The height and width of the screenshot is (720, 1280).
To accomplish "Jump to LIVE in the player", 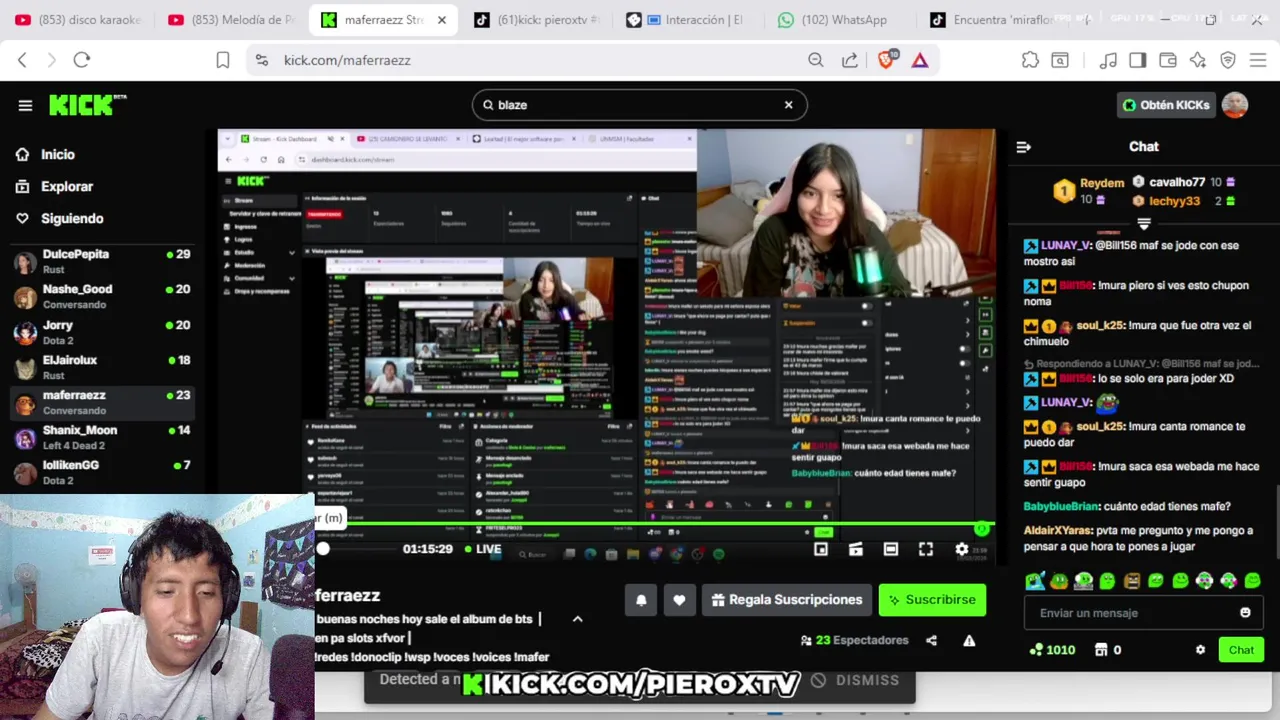I will coord(483,549).
